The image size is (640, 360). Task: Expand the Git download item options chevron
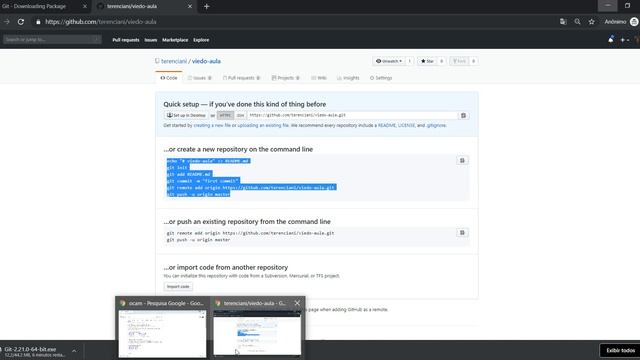click(x=74, y=351)
